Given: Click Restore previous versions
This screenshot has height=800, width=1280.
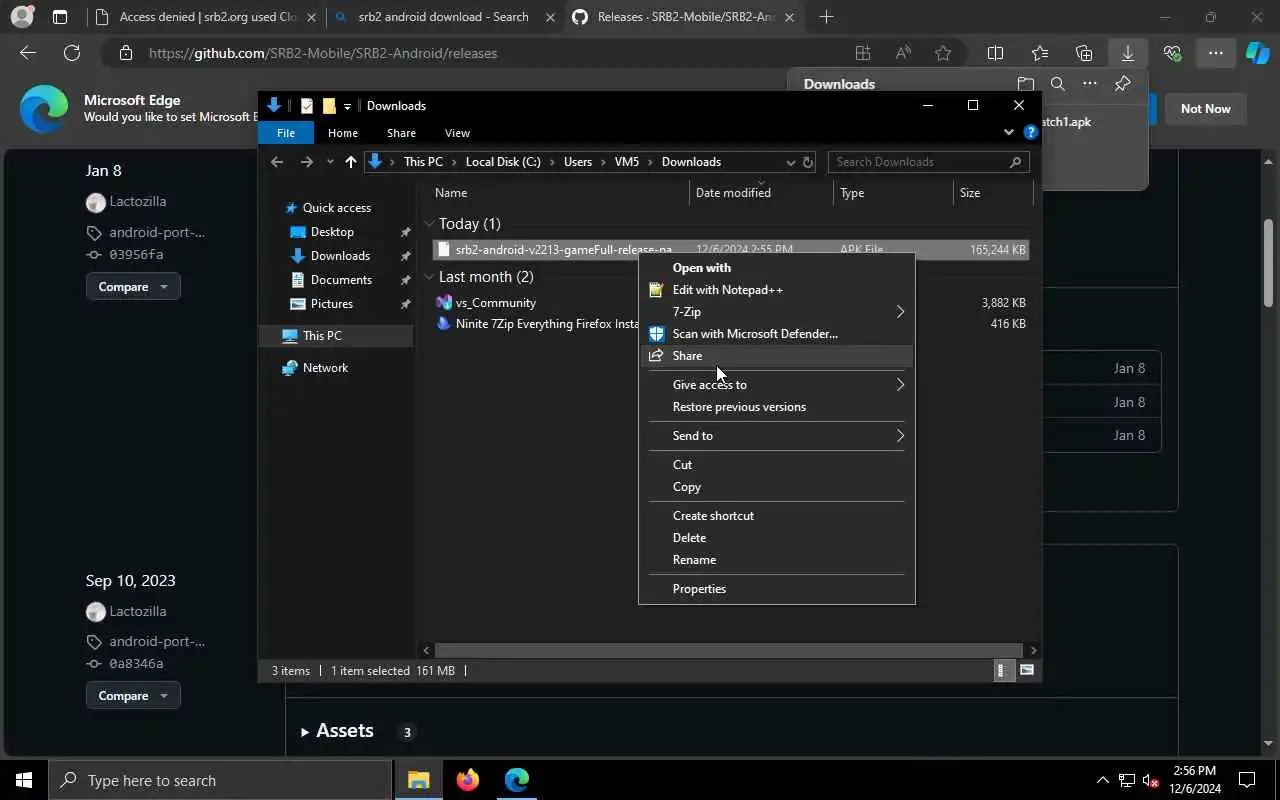Looking at the screenshot, I should point(776,407).
